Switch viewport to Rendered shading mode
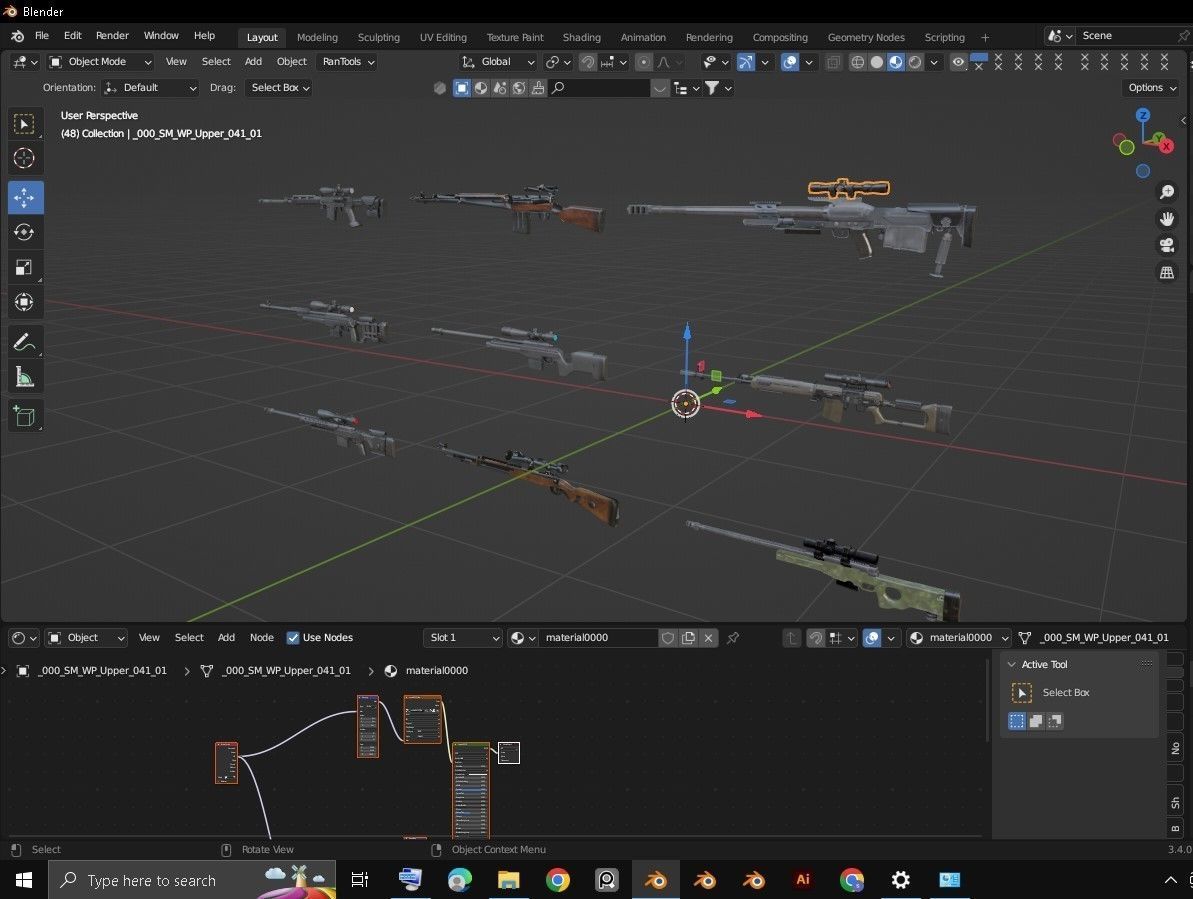Viewport: 1193px width, 899px height. (914, 62)
